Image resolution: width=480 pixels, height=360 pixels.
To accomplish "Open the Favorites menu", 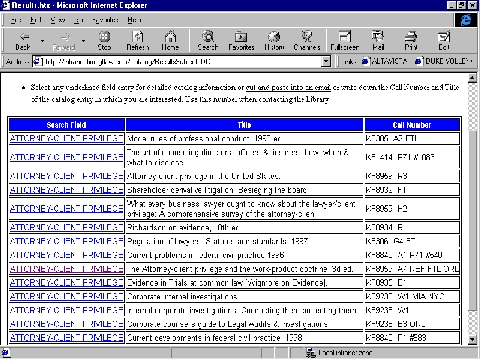I will pyautogui.click(x=105, y=20).
